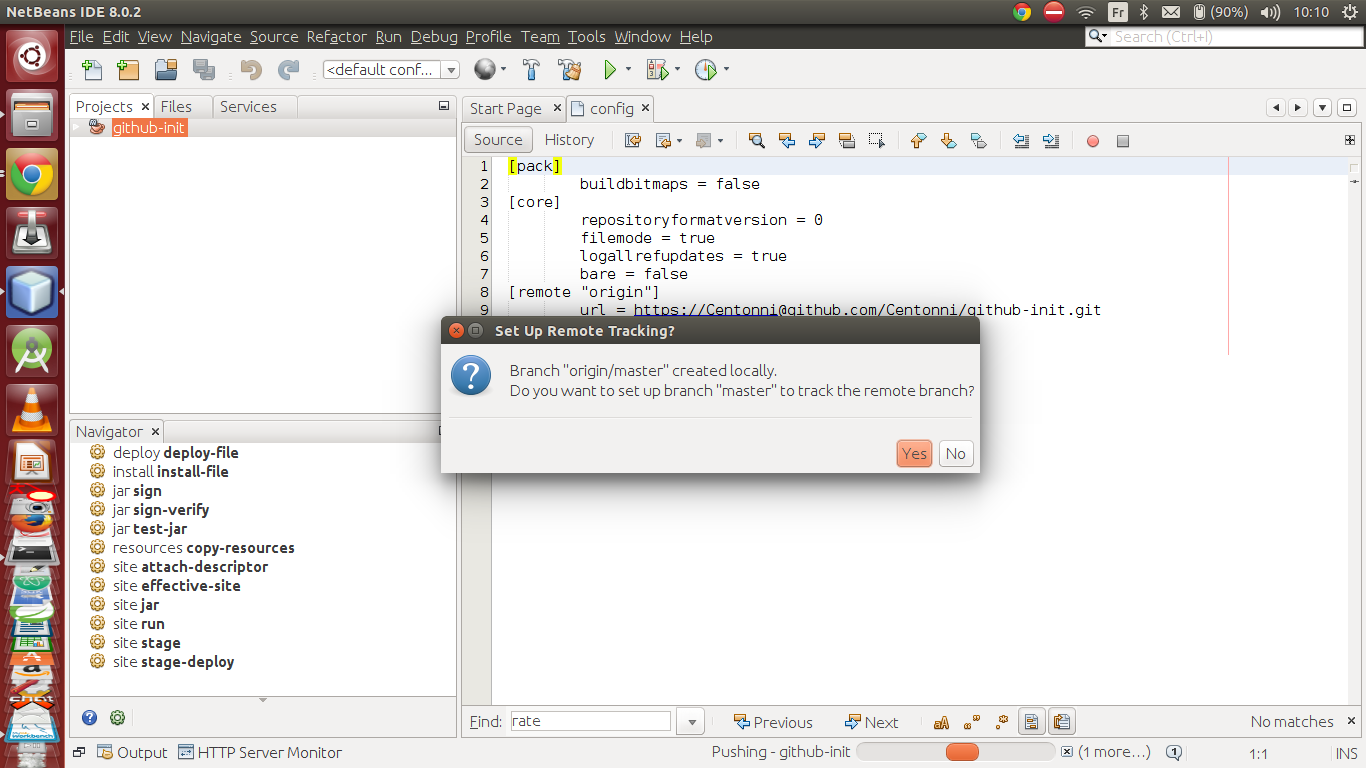This screenshot has height=768, width=1366.
Task: Click the Find text input field
Action: coord(590,721)
